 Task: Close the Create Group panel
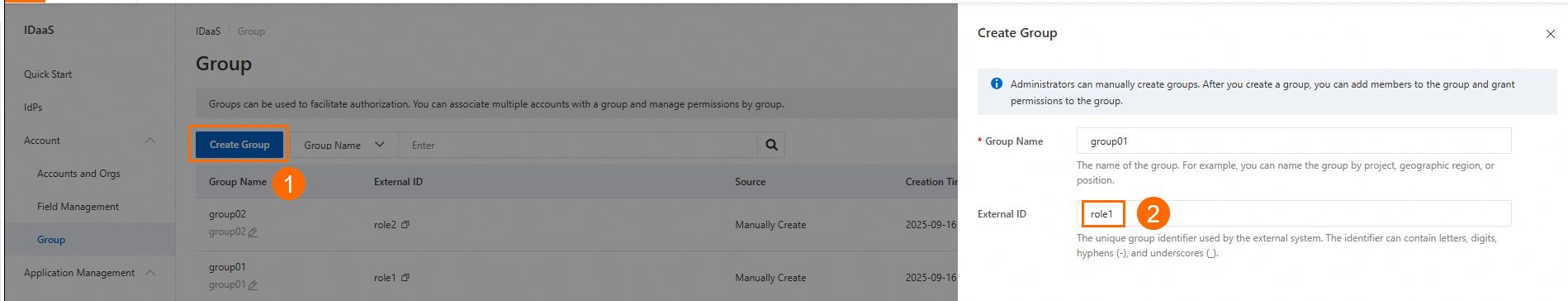pyautogui.click(x=1550, y=34)
